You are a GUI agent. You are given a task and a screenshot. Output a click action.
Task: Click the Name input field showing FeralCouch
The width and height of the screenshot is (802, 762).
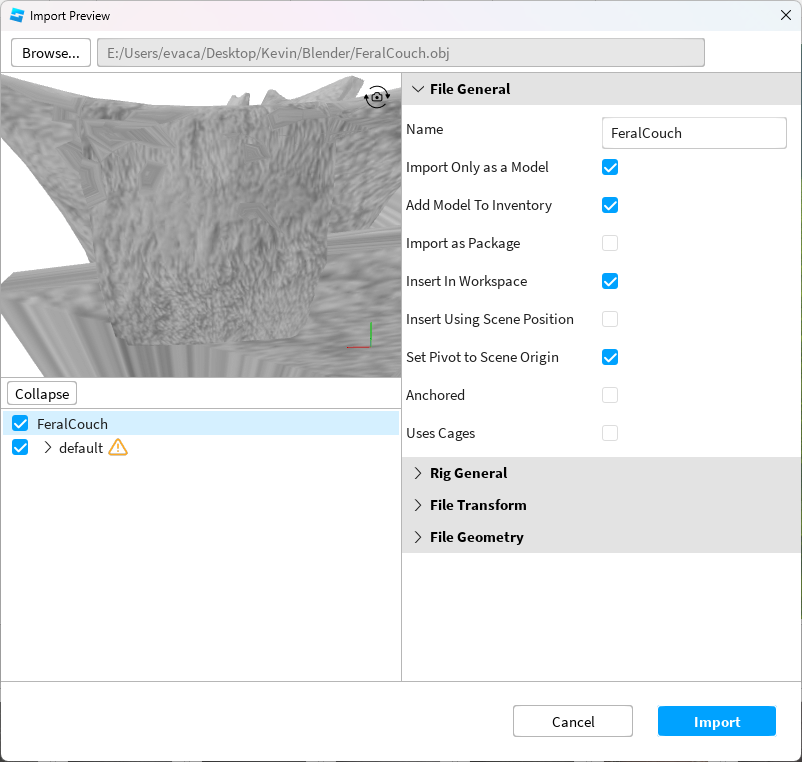tap(694, 133)
